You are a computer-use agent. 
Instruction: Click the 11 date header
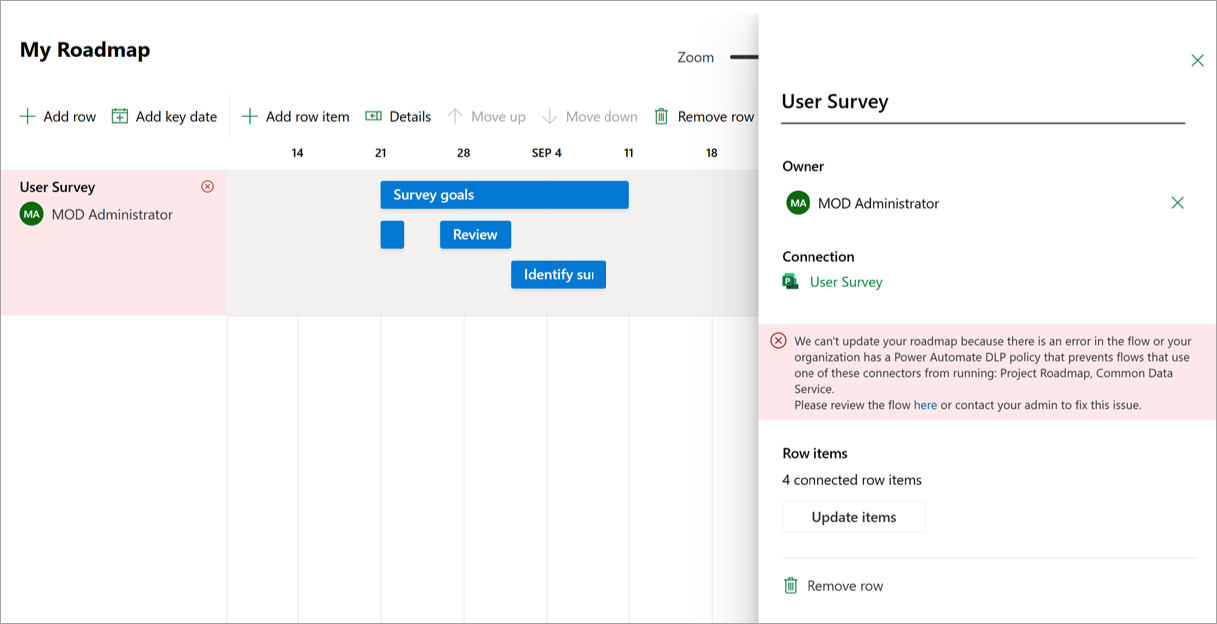(x=629, y=153)
